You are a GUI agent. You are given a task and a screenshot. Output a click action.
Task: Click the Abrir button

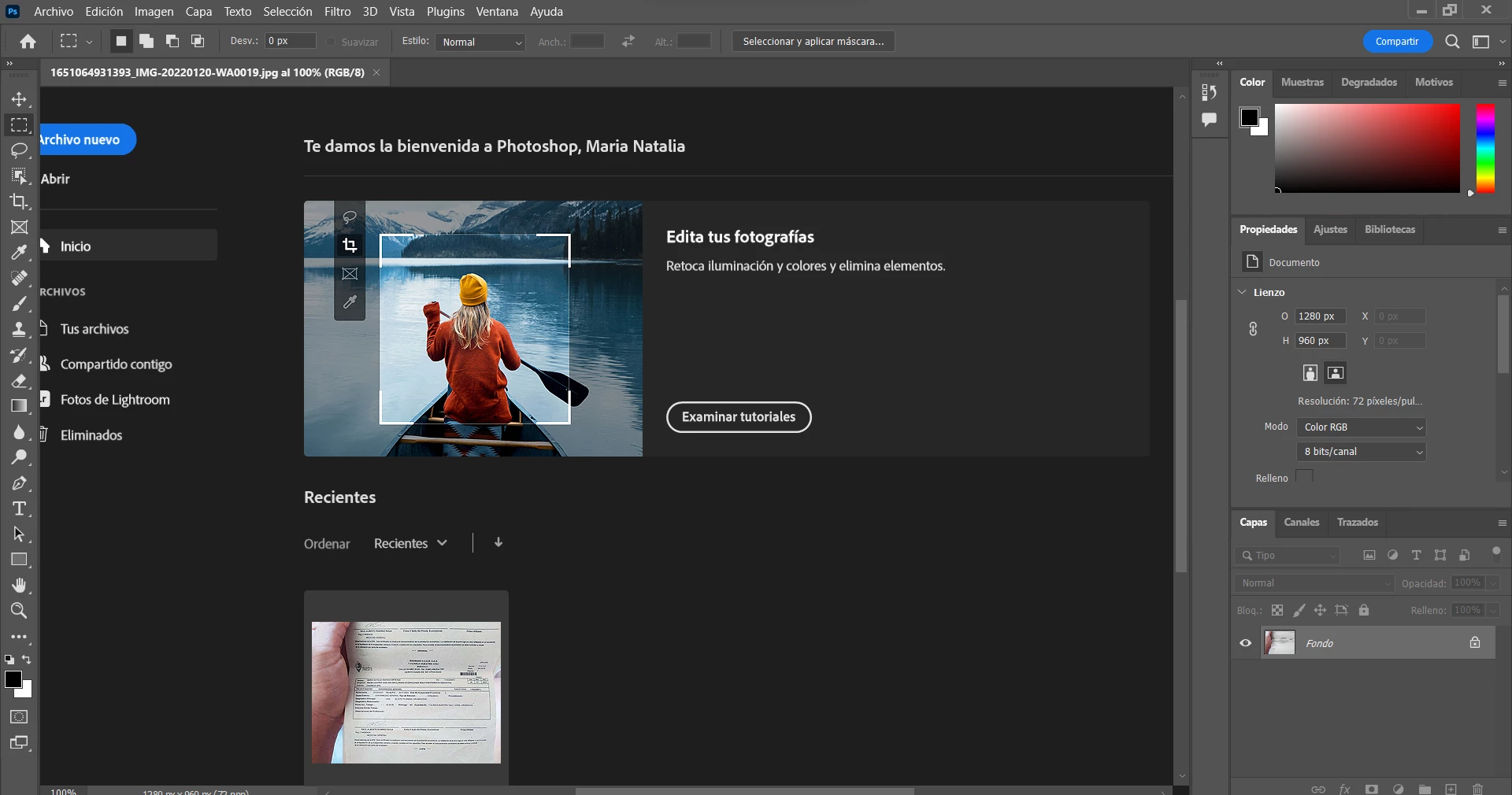point(55,179)
